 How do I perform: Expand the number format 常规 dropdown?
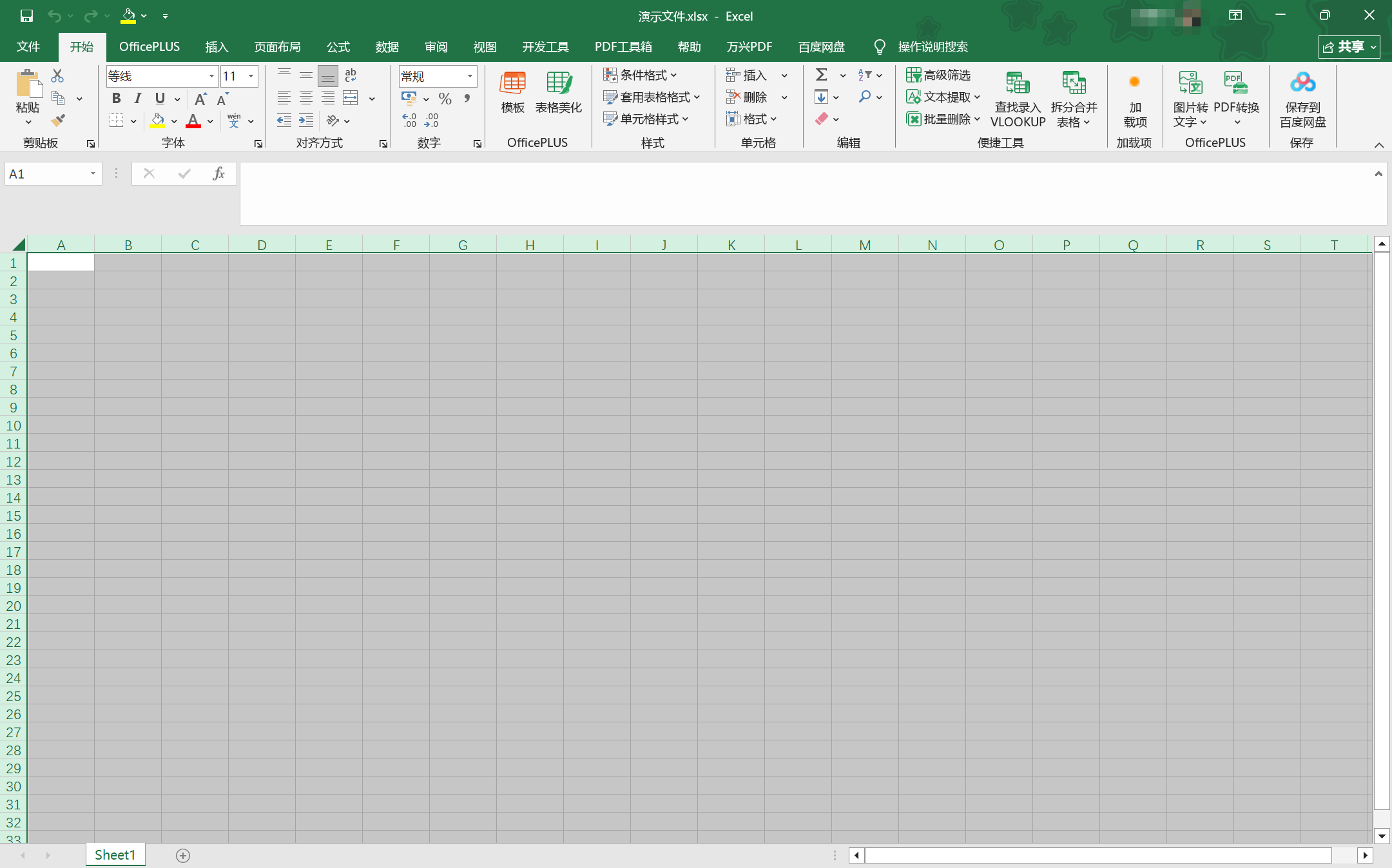pos(470,76)
